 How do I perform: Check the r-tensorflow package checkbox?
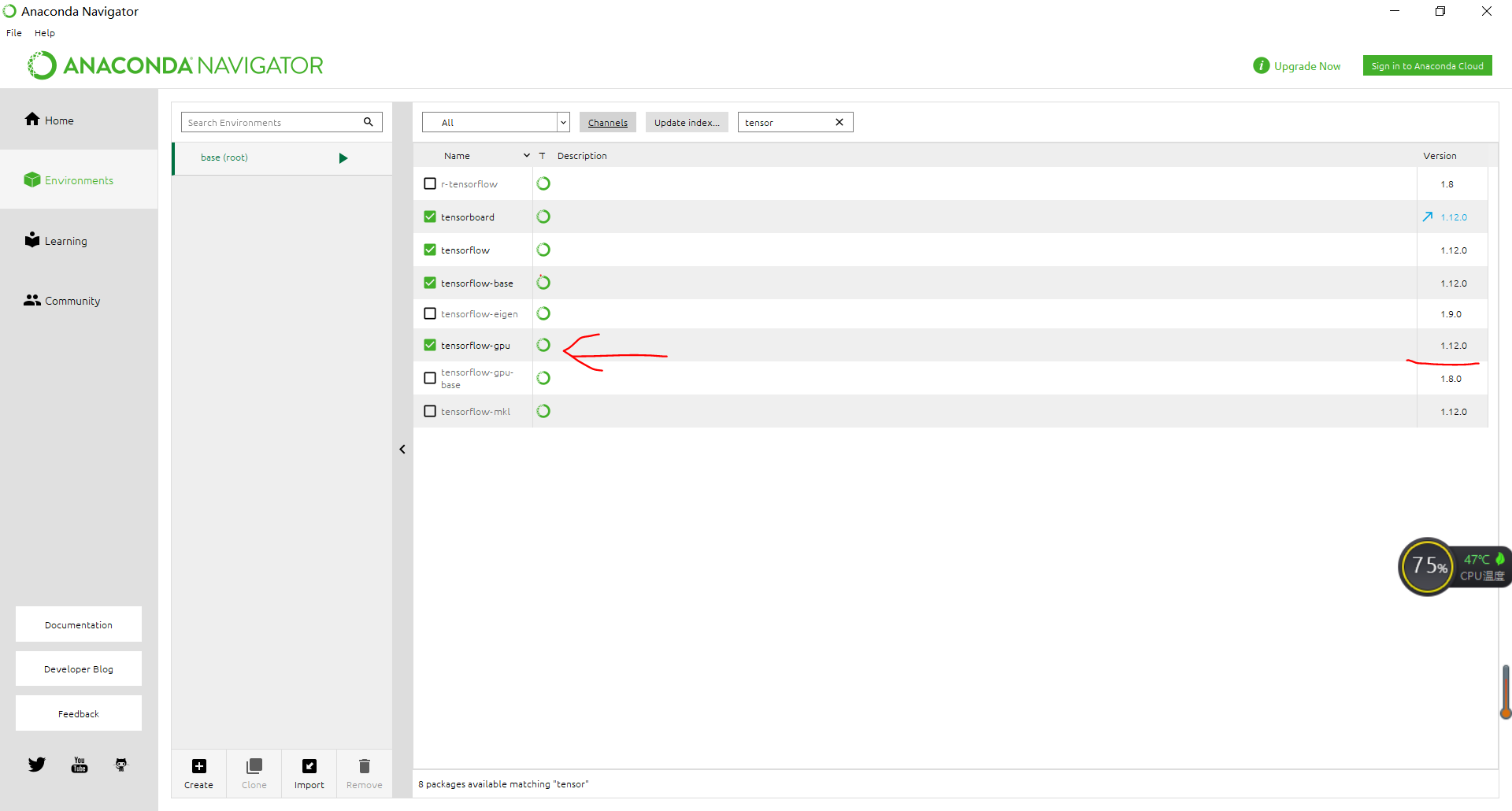point(430,183)
